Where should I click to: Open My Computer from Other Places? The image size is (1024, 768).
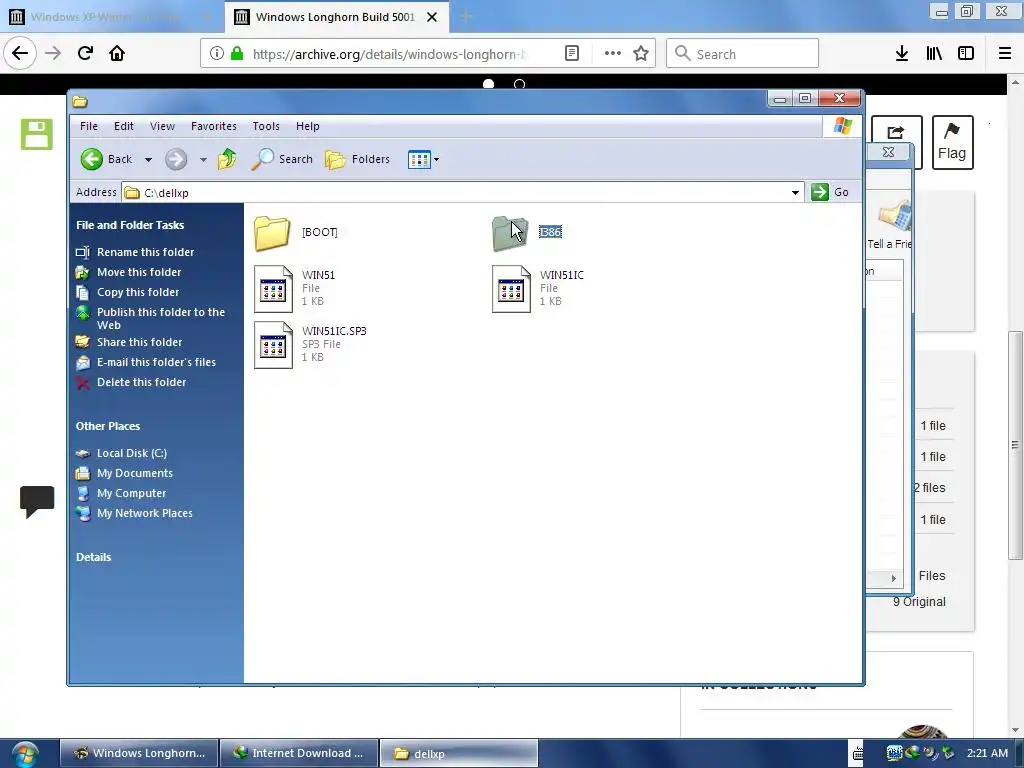point(131,494)
